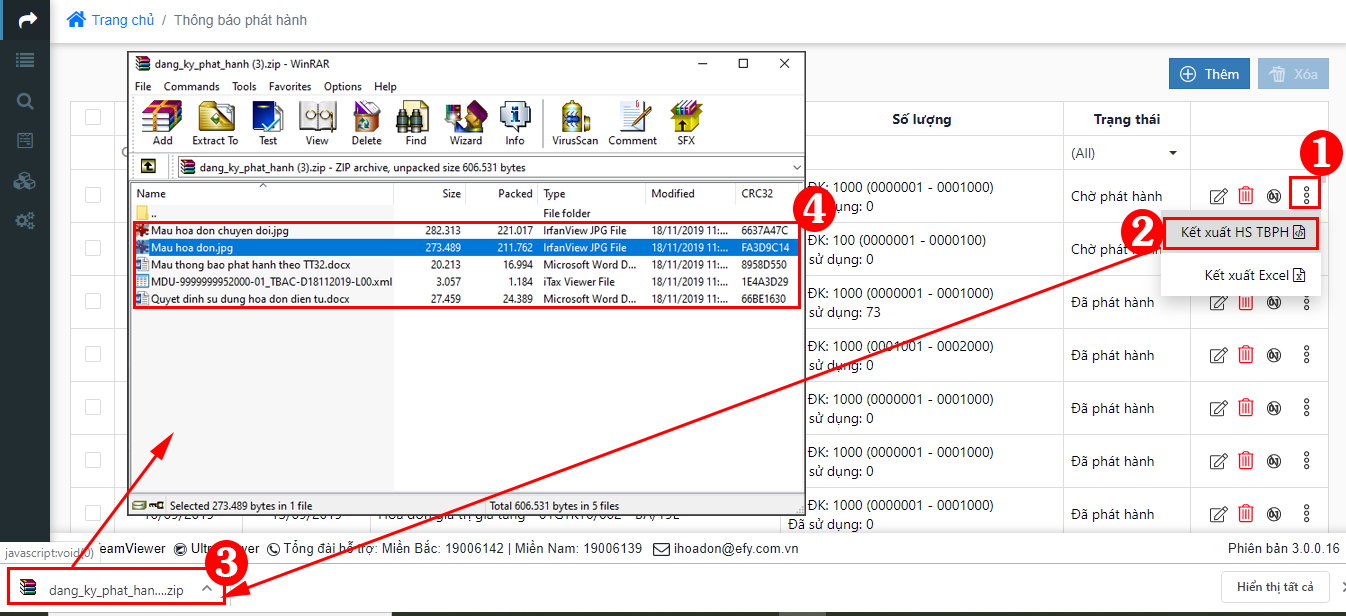Open the WinRAR Wizard icon
The height and width of the screenshot is (616, 1346).
tap(465, 123)
